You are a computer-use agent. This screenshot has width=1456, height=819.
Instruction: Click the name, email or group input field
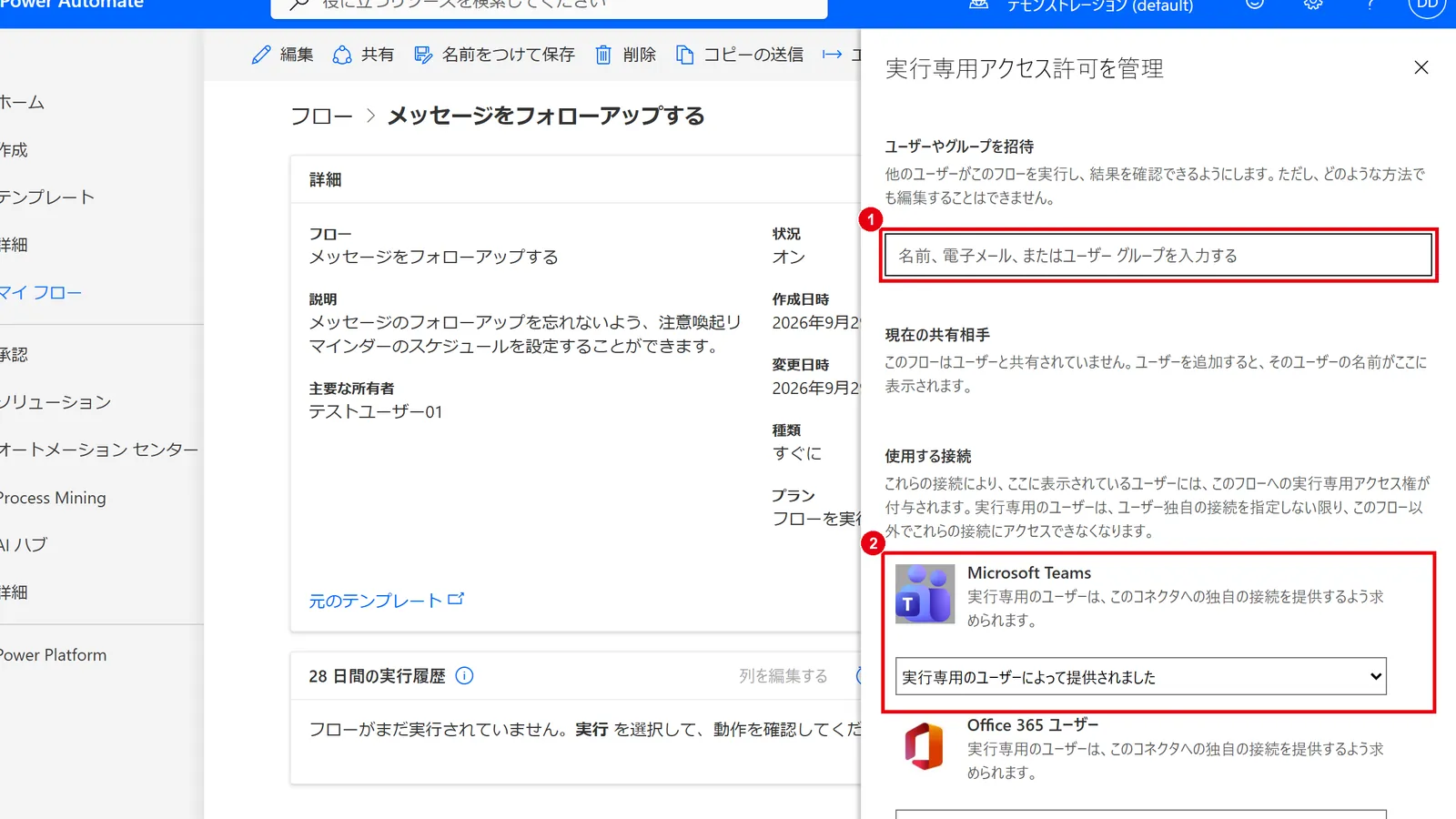1158,256
